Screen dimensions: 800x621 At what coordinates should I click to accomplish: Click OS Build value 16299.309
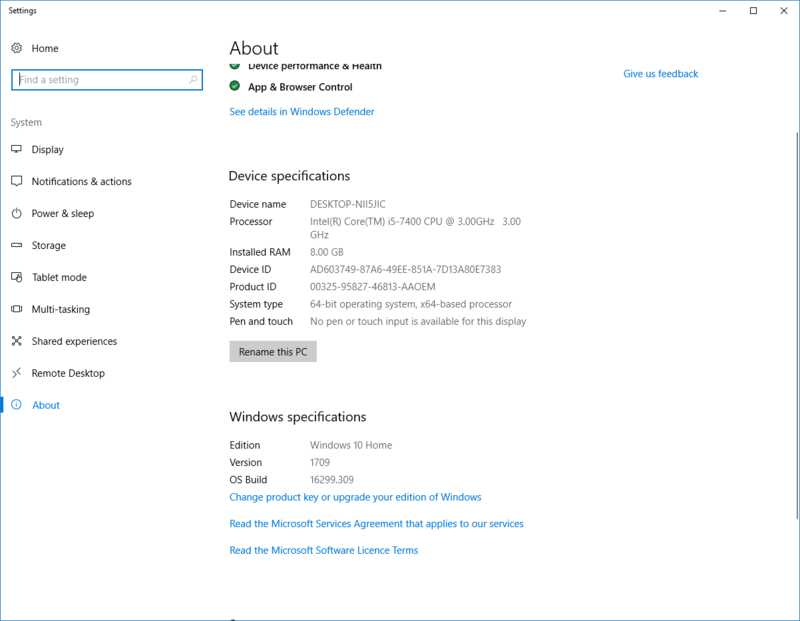pyautogui.click(x=332, y=480)
